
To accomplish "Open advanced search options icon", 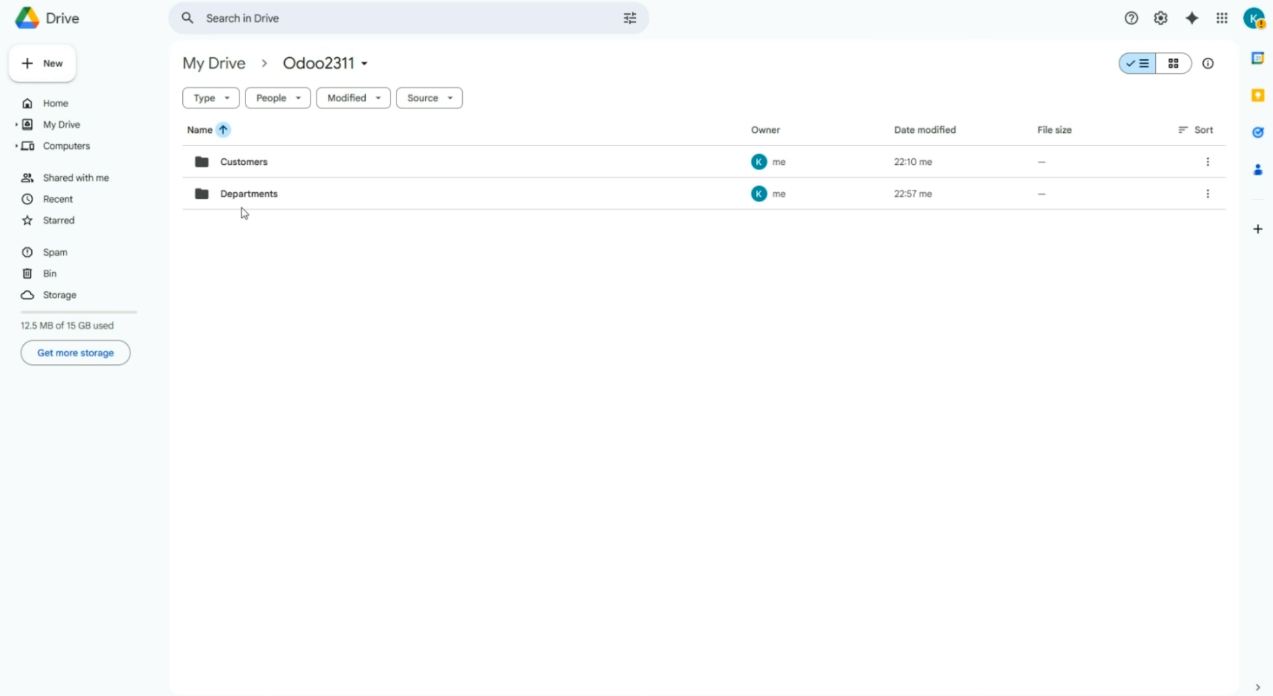I will point(630,18).
